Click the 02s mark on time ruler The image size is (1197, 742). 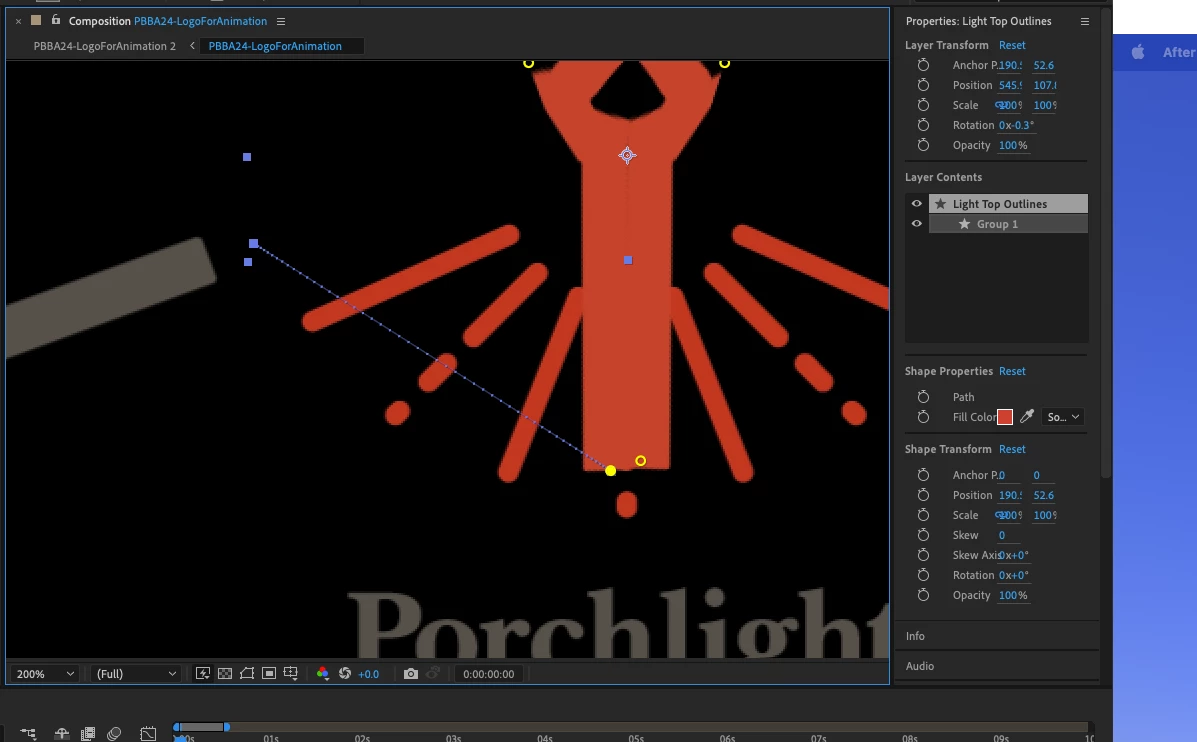pyautogui.click(x=362, y=738)
